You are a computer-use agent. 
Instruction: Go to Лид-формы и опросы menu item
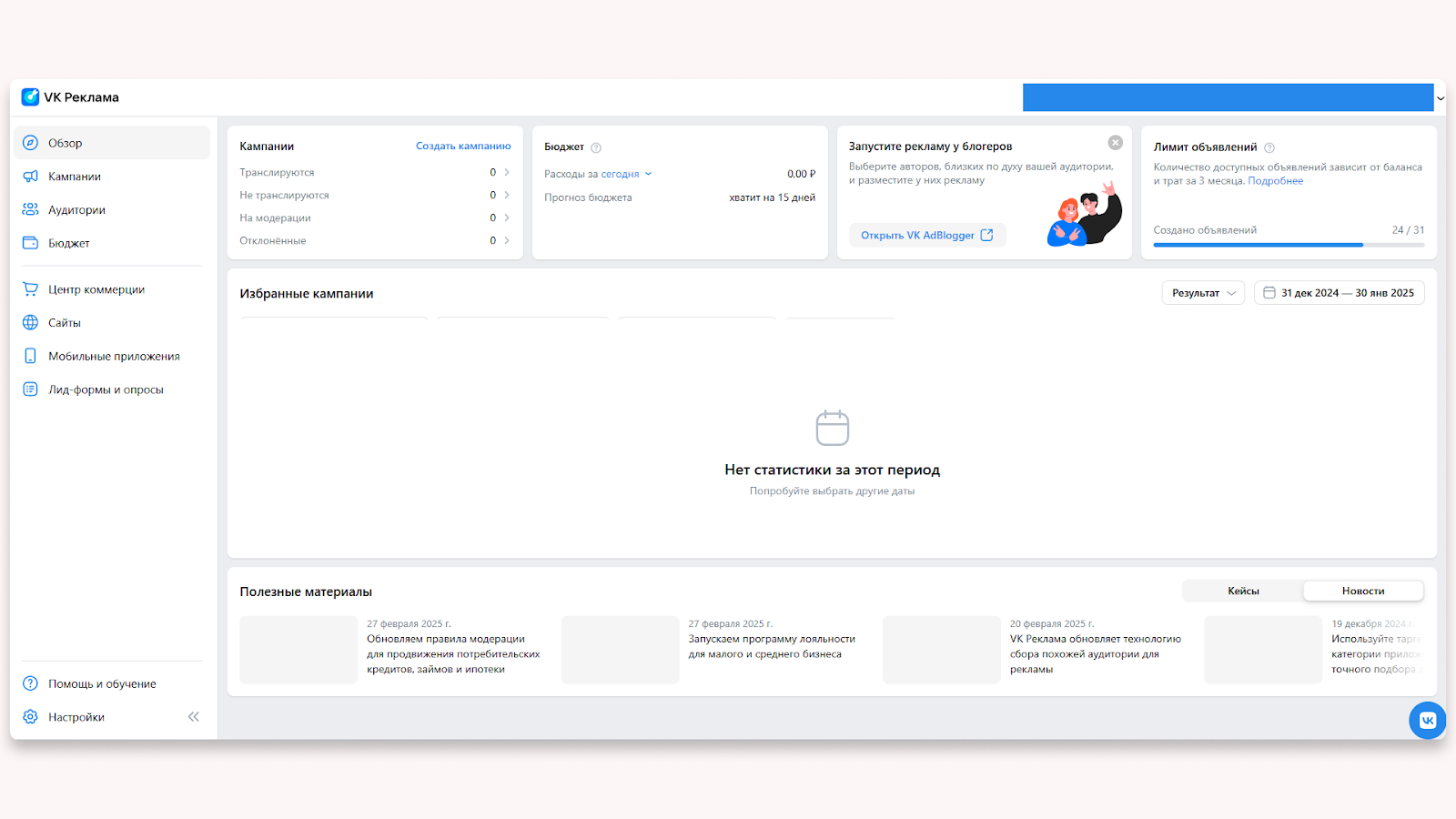(x=112, y=389)
